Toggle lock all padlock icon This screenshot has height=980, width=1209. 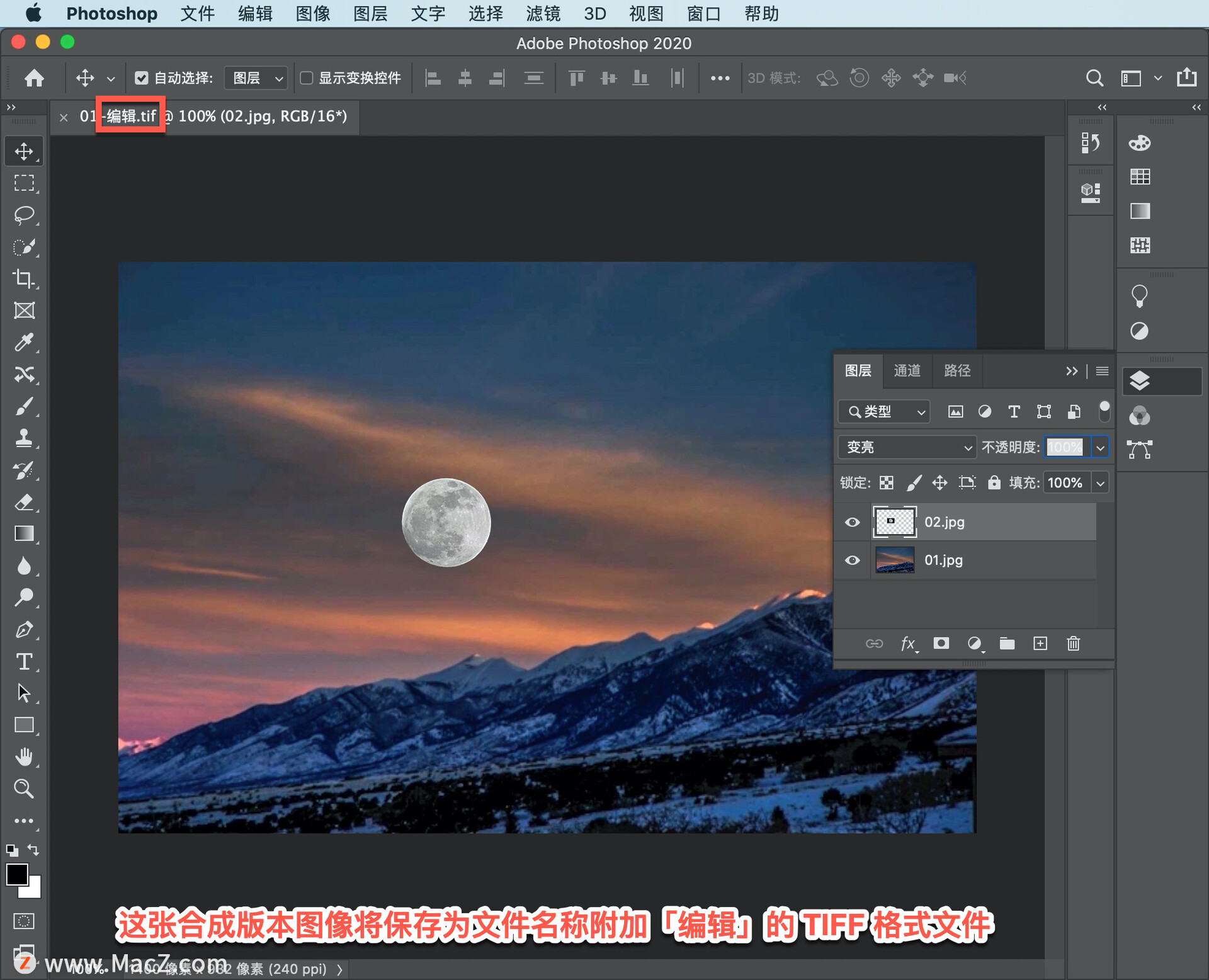point(994,483)
